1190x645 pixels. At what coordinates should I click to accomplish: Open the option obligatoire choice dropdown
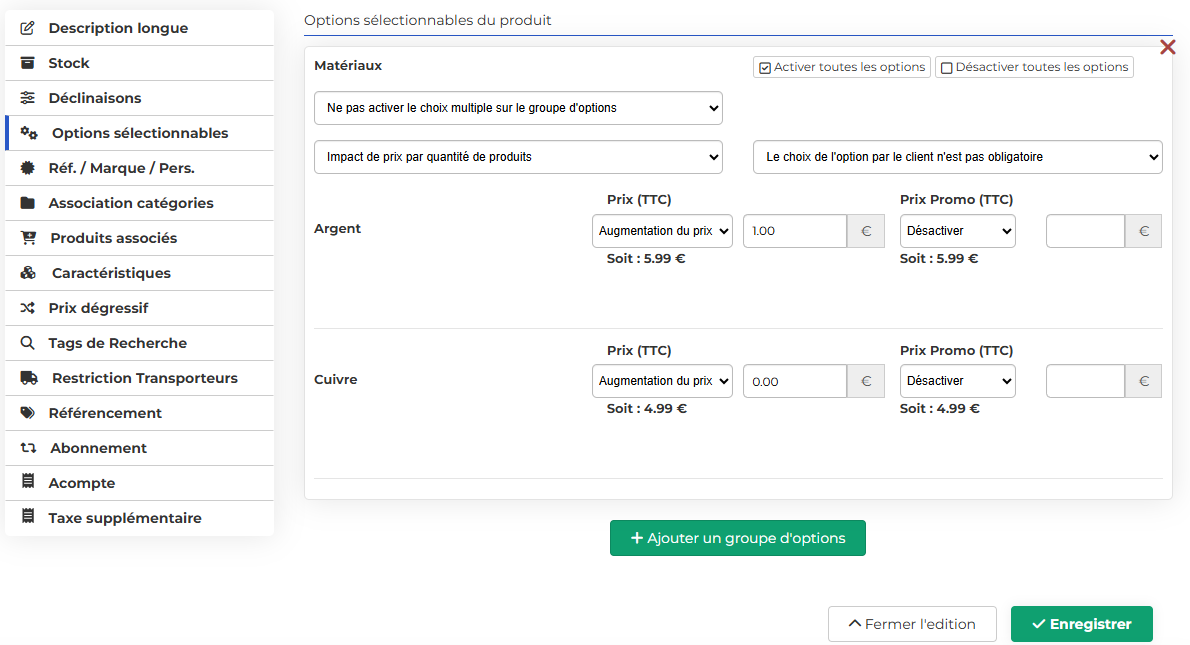pos(958,157)
